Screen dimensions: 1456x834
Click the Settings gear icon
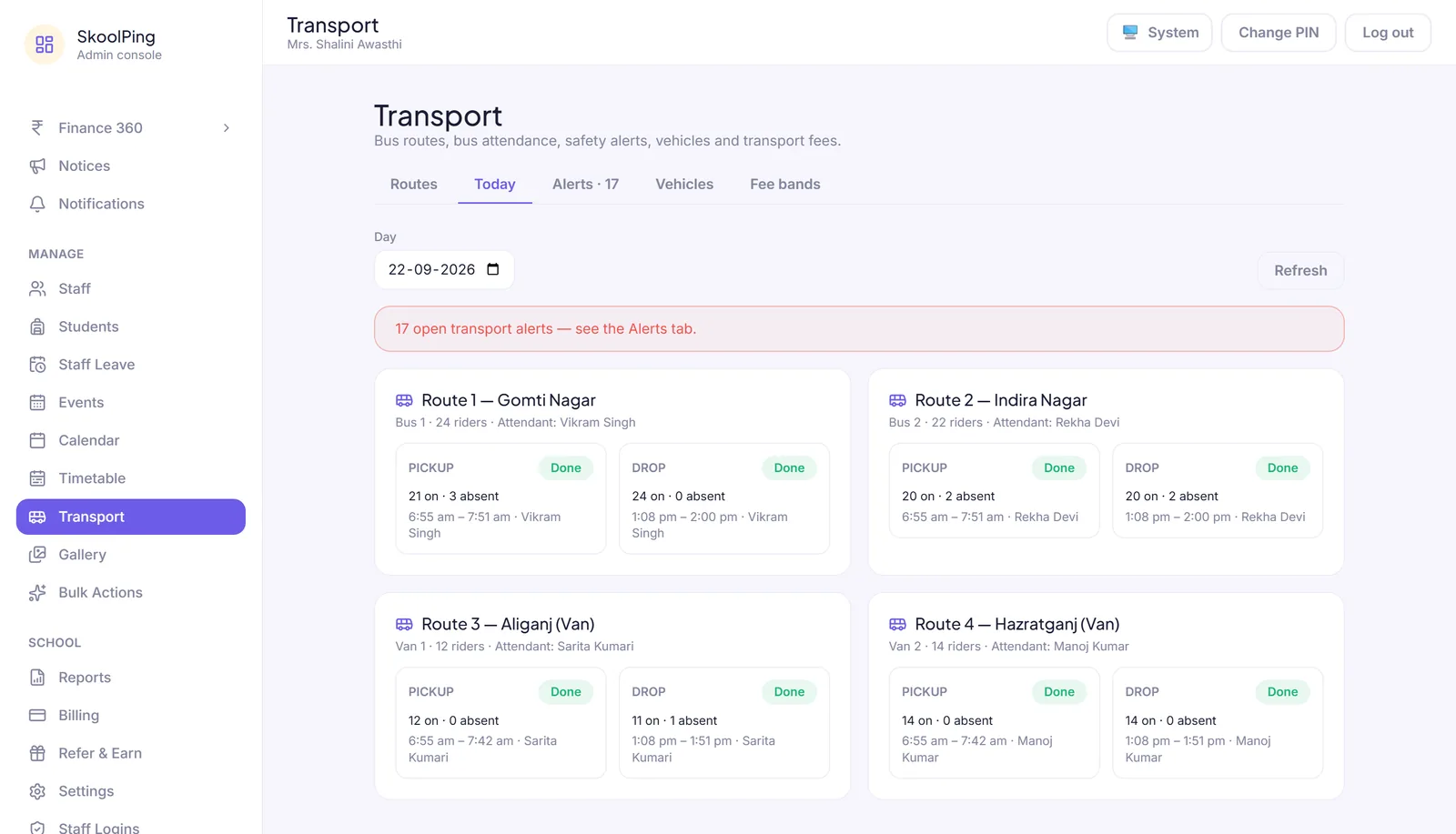[x=37, y=791]
